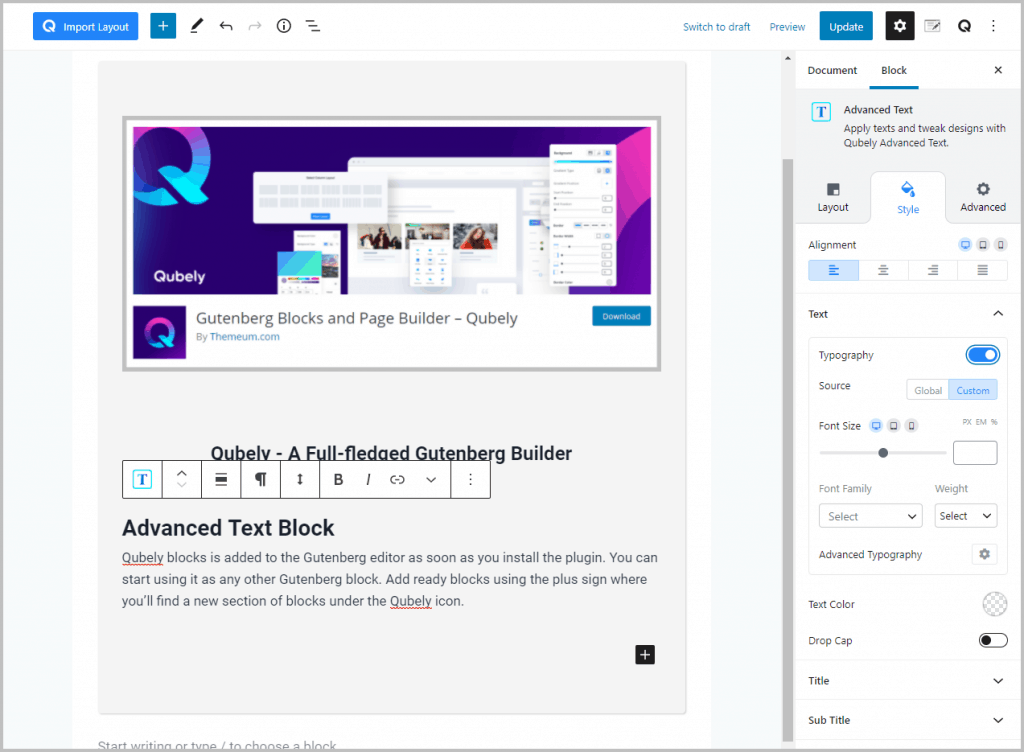Redo the last undone change
This screenshot has height=752, width=1024.
pos(255,26)
